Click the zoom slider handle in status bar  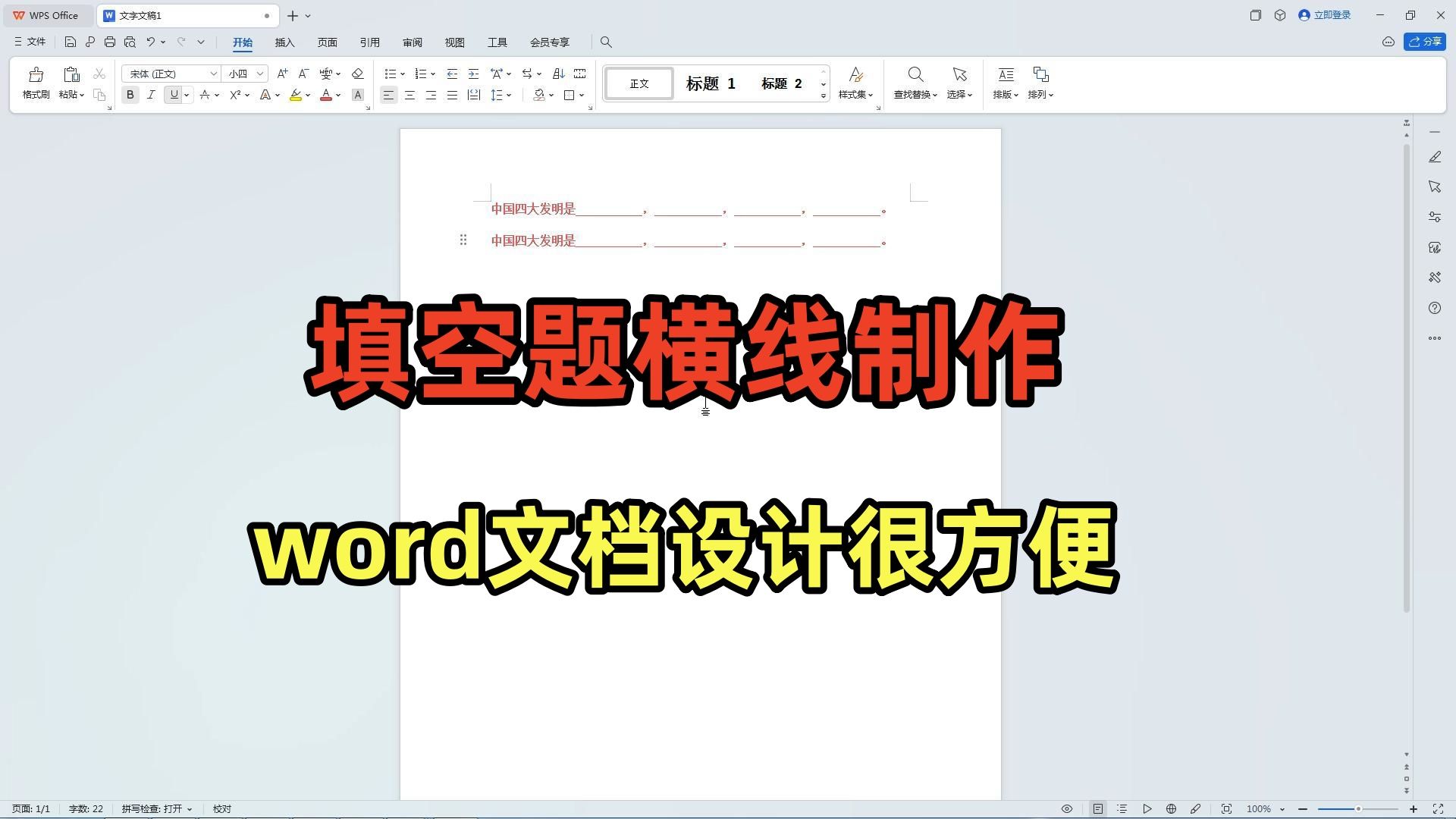pos(1358,809)
